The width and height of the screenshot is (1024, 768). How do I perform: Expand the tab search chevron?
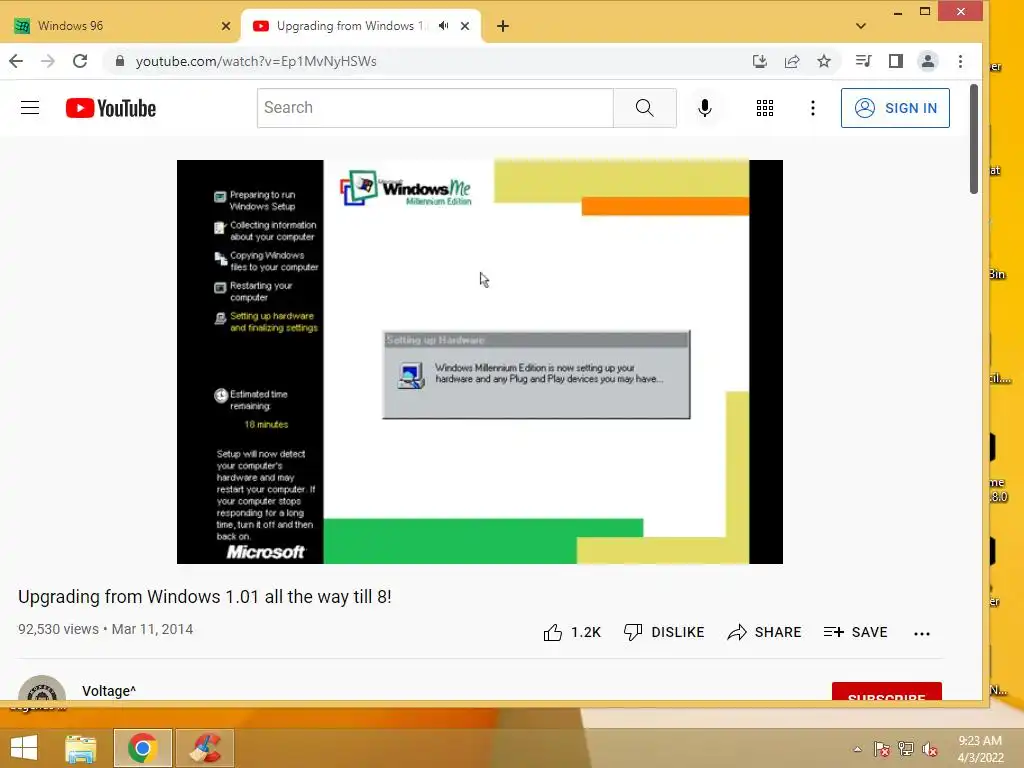(x=861, y=26)
